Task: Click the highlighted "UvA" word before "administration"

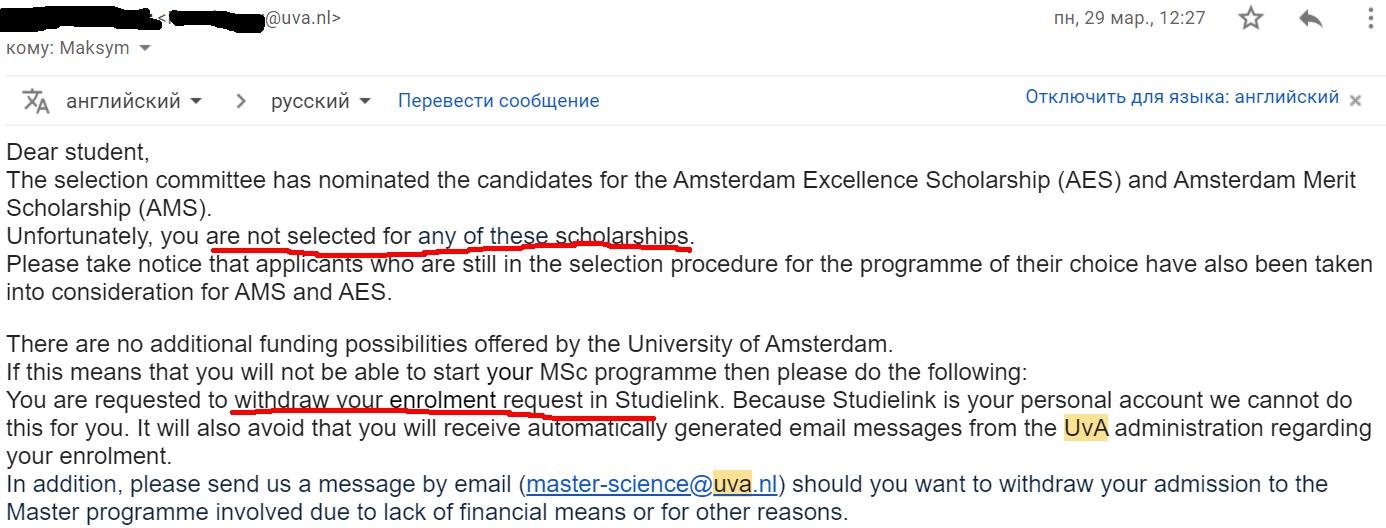Action: [x=1086, y=429]
